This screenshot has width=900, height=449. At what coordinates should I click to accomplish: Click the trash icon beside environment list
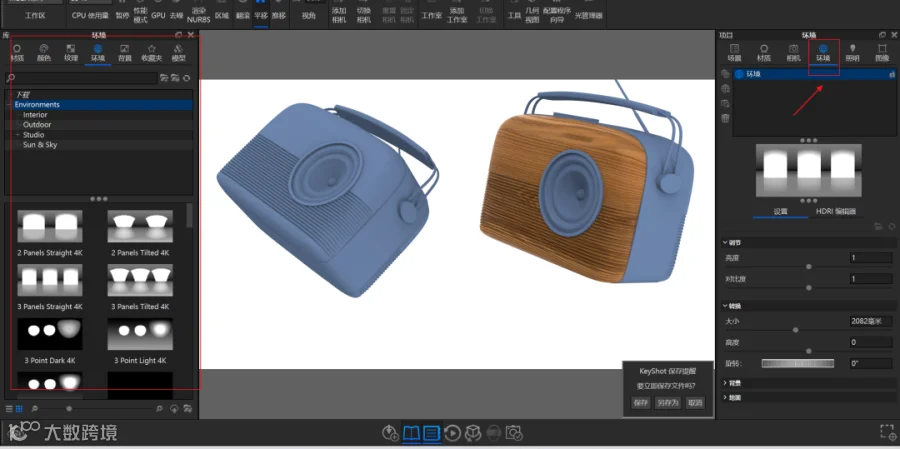click(x=726, y=118)
